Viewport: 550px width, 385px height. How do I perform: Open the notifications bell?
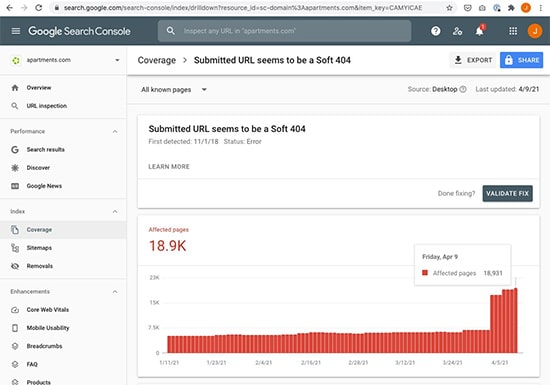pyautogui.click(x=479, y=31)
